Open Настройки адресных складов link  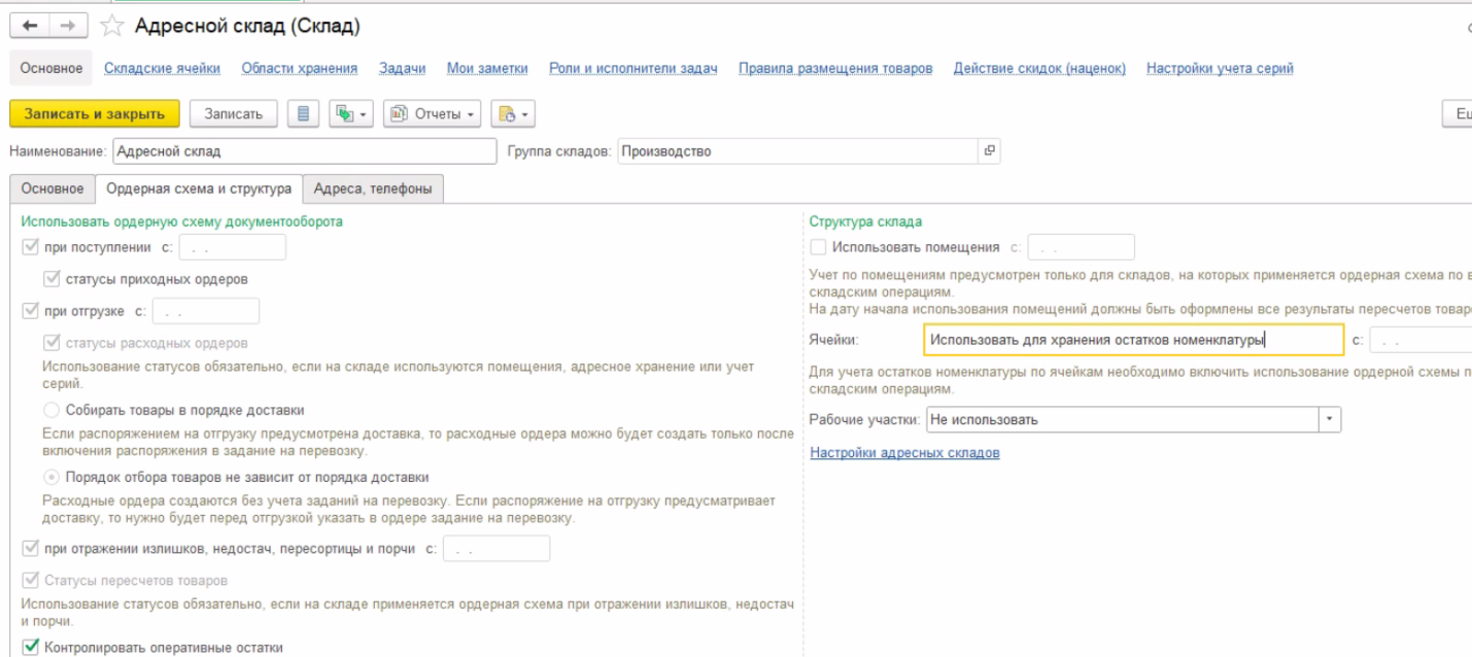tap(904, 453)
